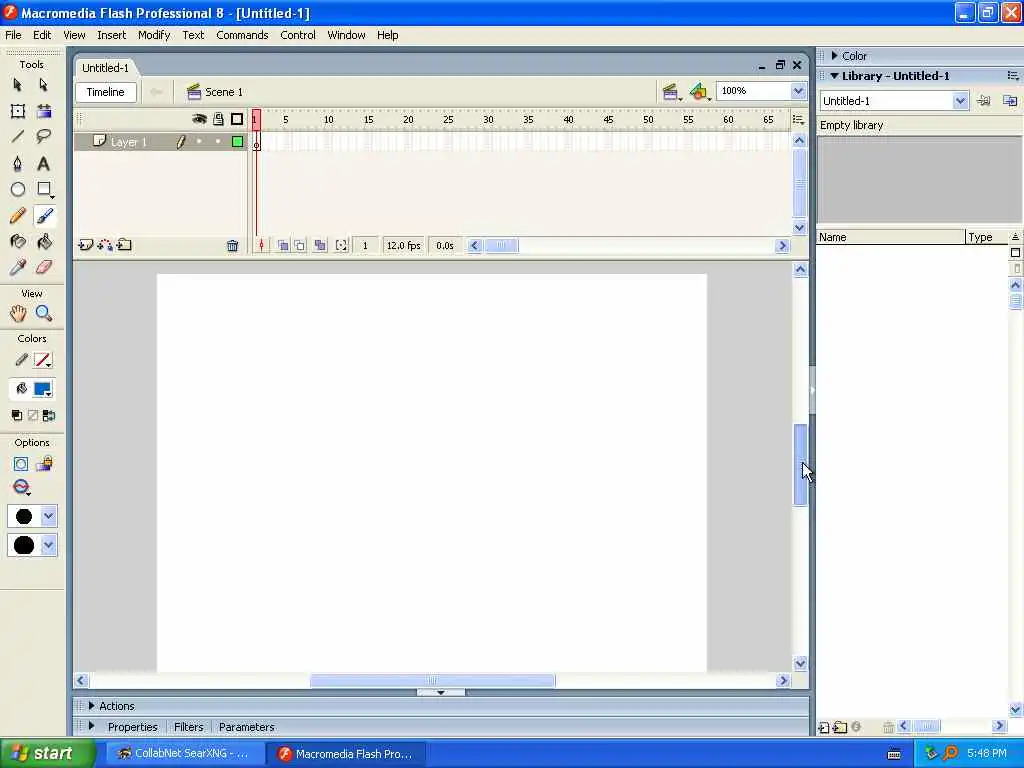The height and width of the screenshot is (768, 1024).
Task: Choose the Gradient Transform tool
Action: [44, 111]
